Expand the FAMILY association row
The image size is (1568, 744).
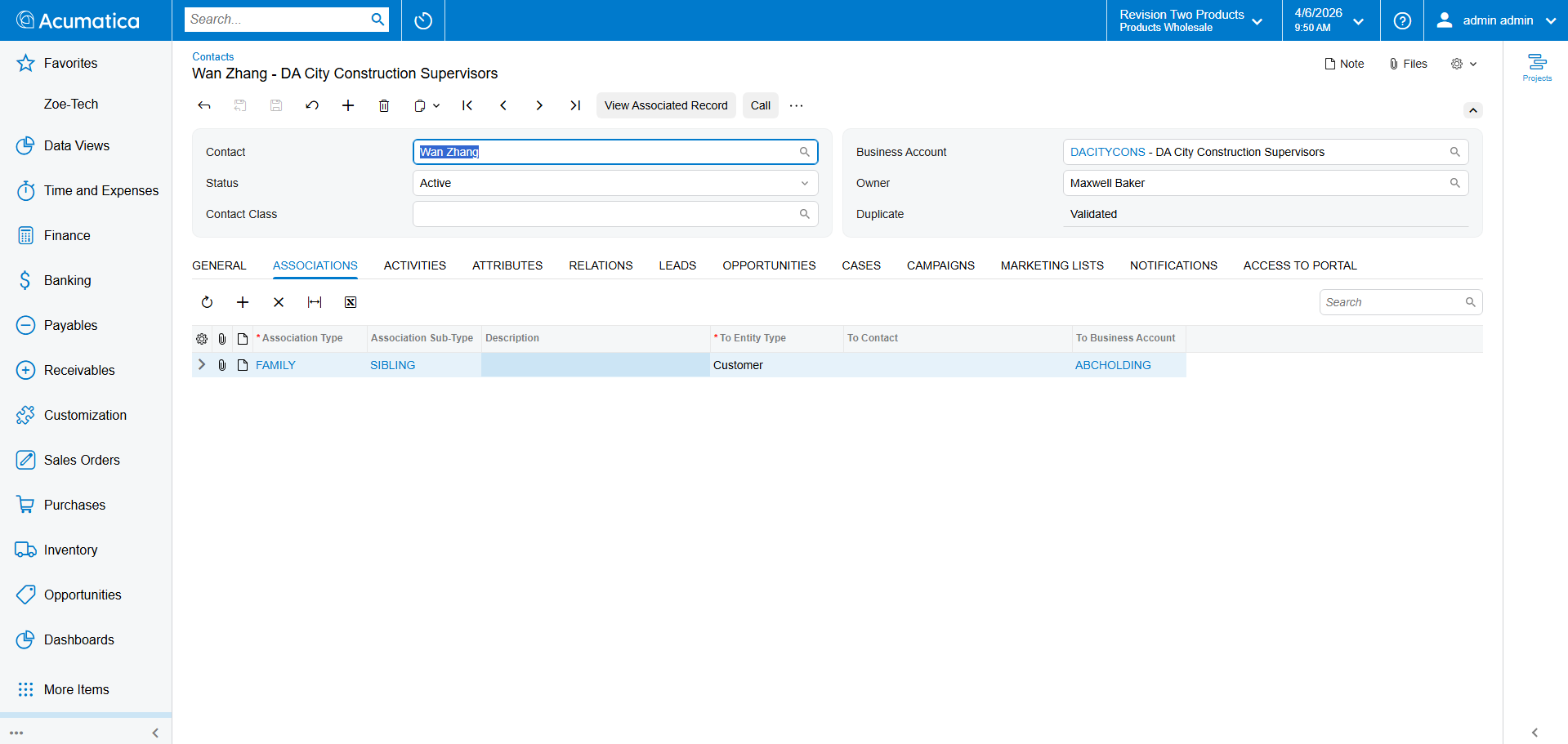[x=202, y=365]
